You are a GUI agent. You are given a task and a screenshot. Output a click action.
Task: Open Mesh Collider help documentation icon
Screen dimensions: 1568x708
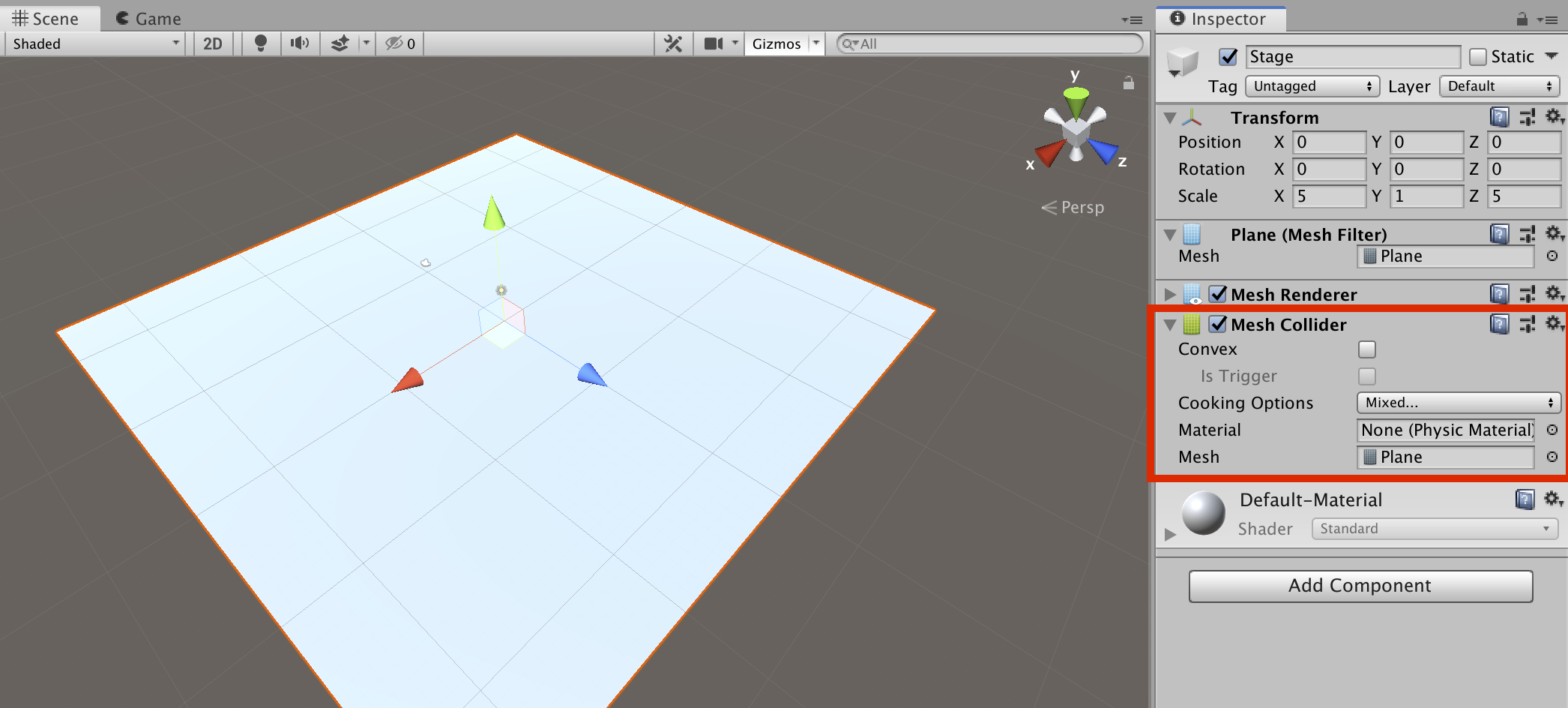[1498, 324]
